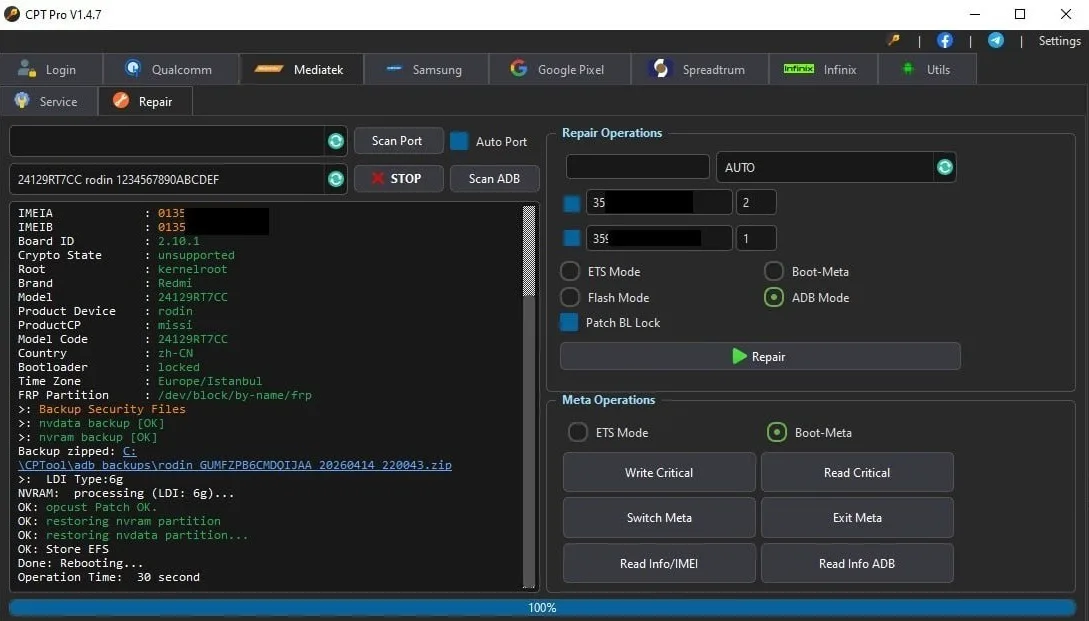Click the 'kernelroot' Root value
1089x621 pixels.
tap(192, 270)
